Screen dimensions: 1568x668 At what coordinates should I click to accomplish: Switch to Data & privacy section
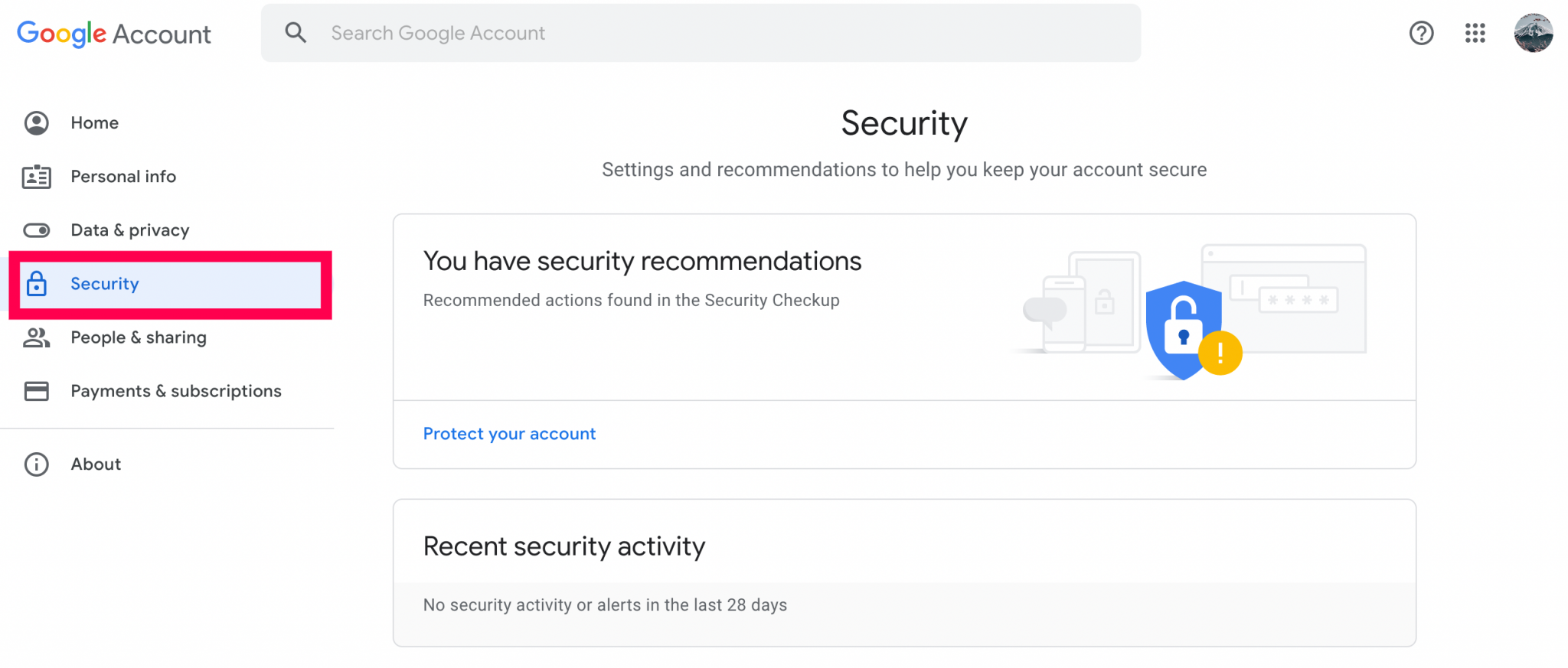130,230
